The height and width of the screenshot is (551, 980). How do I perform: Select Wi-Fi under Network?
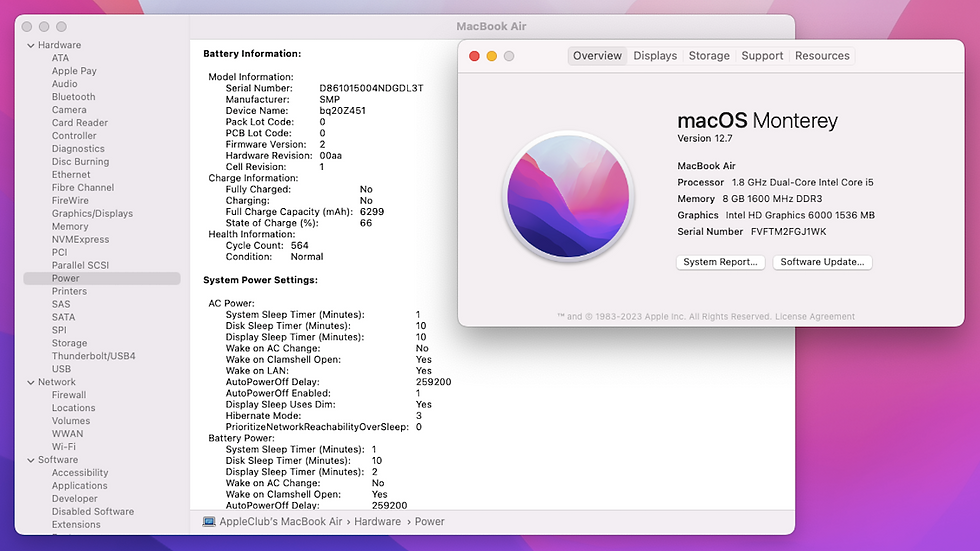point(64,447)
